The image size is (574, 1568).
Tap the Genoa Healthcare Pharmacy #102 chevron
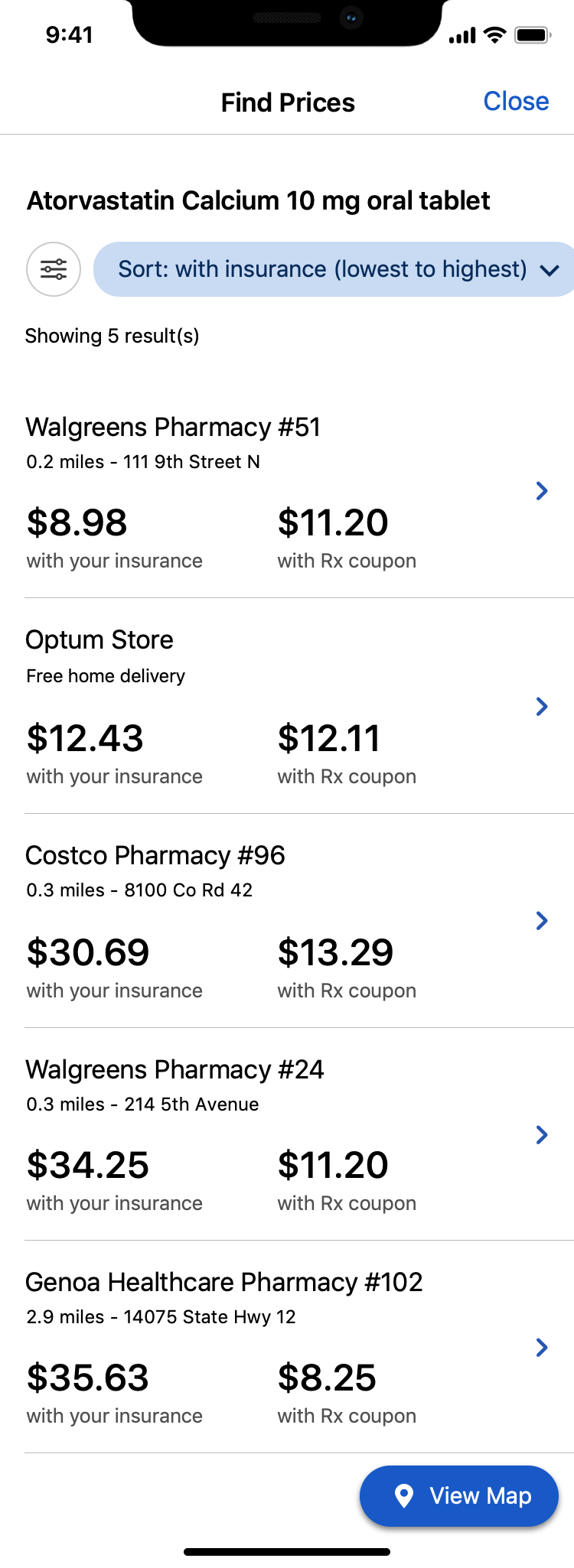pos(542,1348)
